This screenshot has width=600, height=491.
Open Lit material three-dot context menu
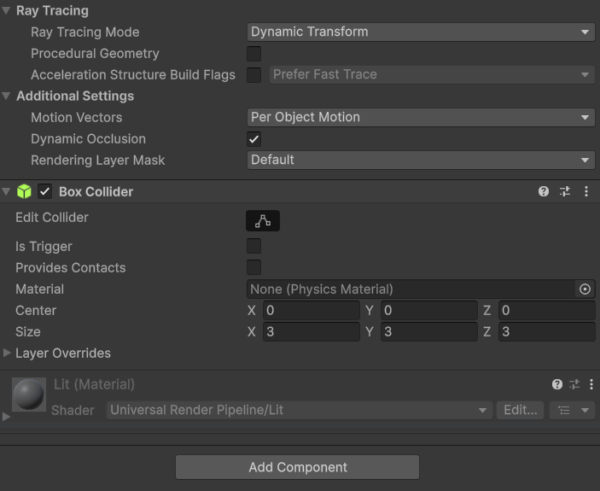point(588,384)
